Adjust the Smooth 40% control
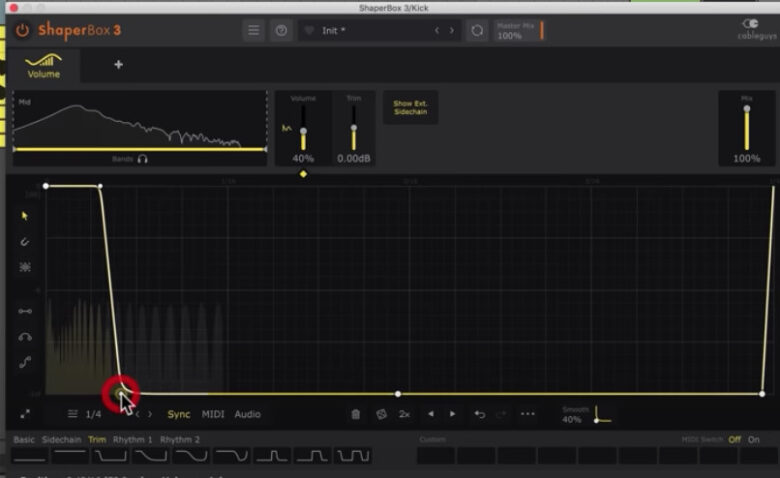 tap(586, 415)
